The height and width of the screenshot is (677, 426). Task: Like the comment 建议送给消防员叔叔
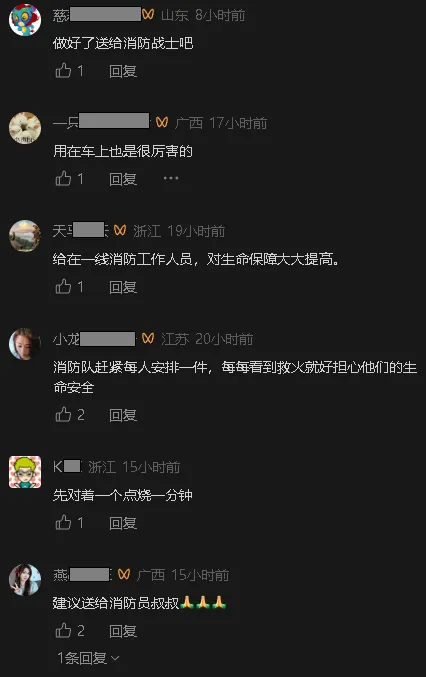[63, 630]
